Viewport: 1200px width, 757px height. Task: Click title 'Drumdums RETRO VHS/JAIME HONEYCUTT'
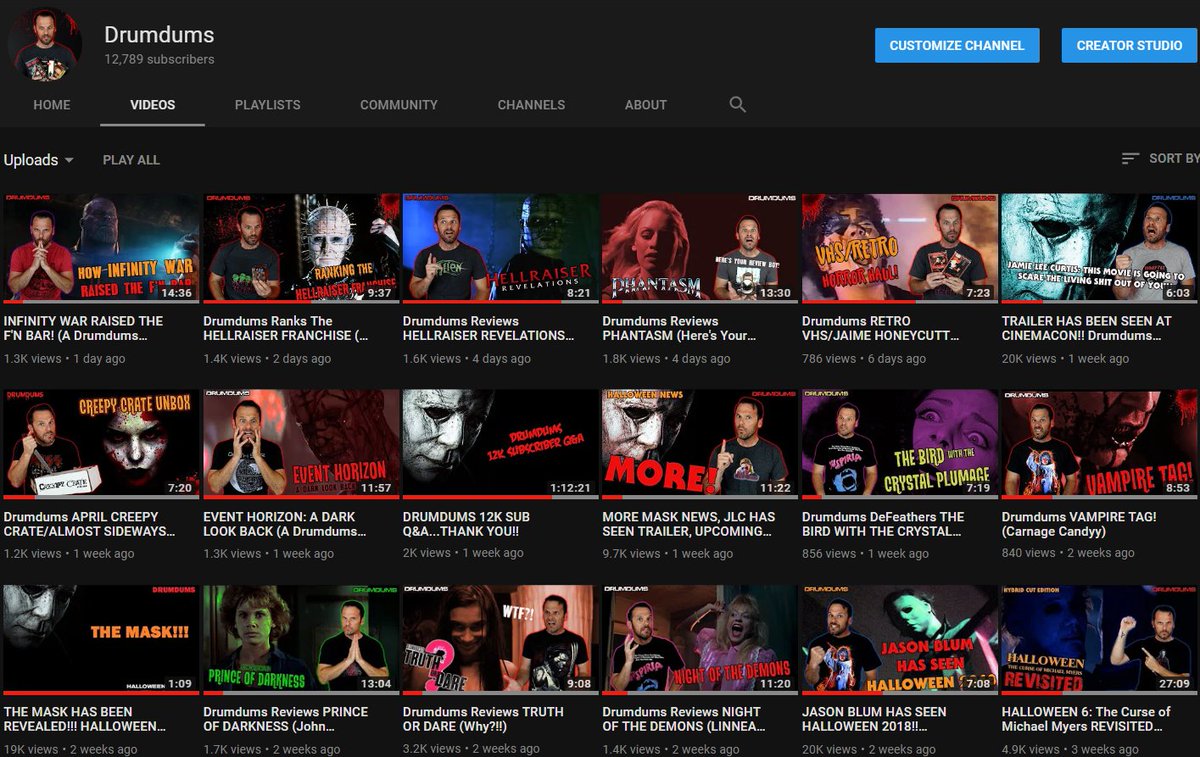883,328
